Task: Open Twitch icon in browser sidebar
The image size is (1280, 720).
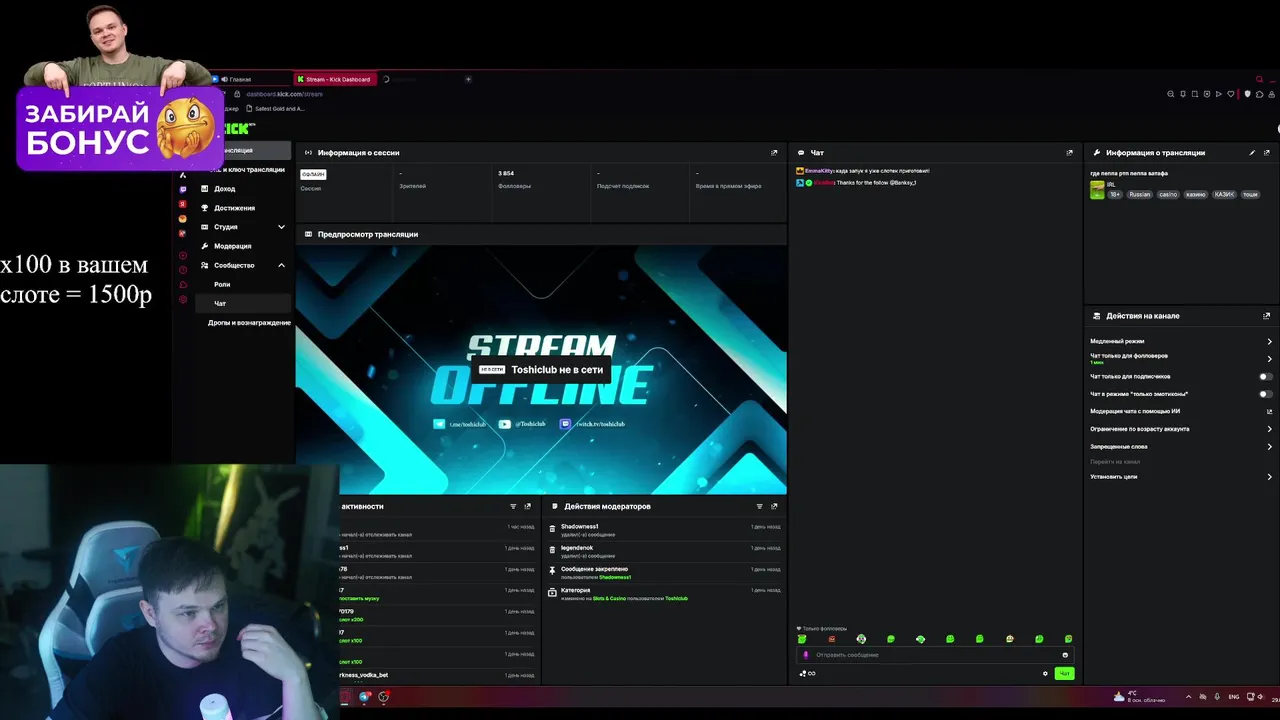Action: [x=182, y=189]
